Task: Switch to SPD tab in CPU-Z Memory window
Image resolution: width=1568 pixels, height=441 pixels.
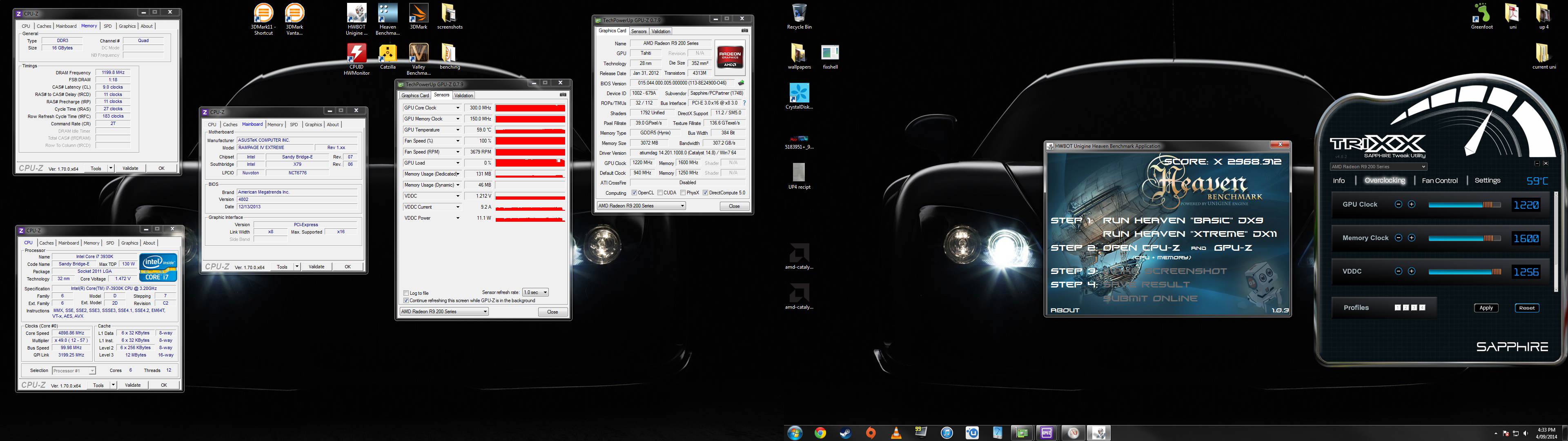Action: pyautogui.click(x=107, y=26)
